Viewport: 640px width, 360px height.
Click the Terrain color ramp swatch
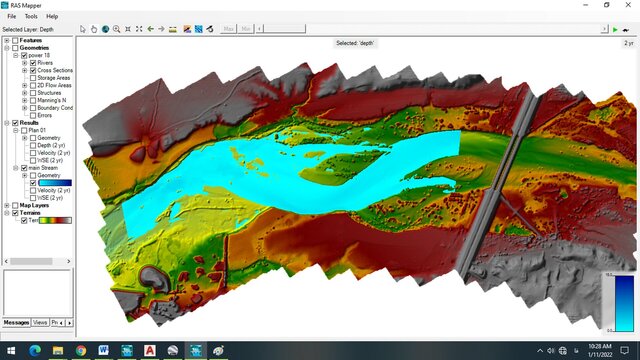(x=55, y=220)
